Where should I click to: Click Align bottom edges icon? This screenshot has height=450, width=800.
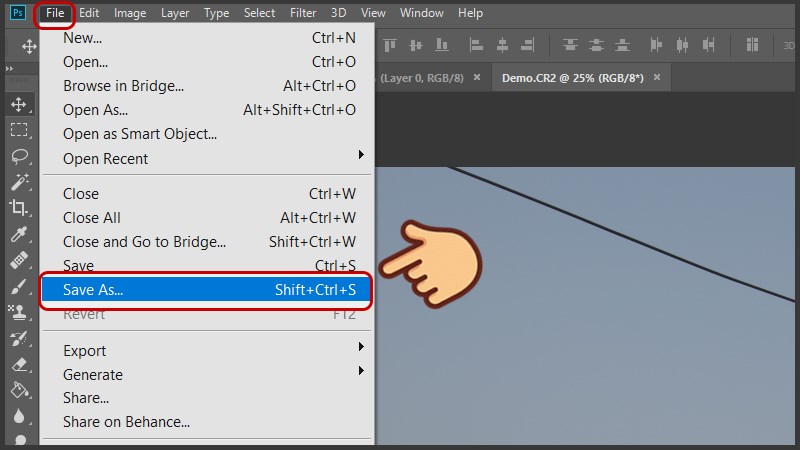click(442, 45)
